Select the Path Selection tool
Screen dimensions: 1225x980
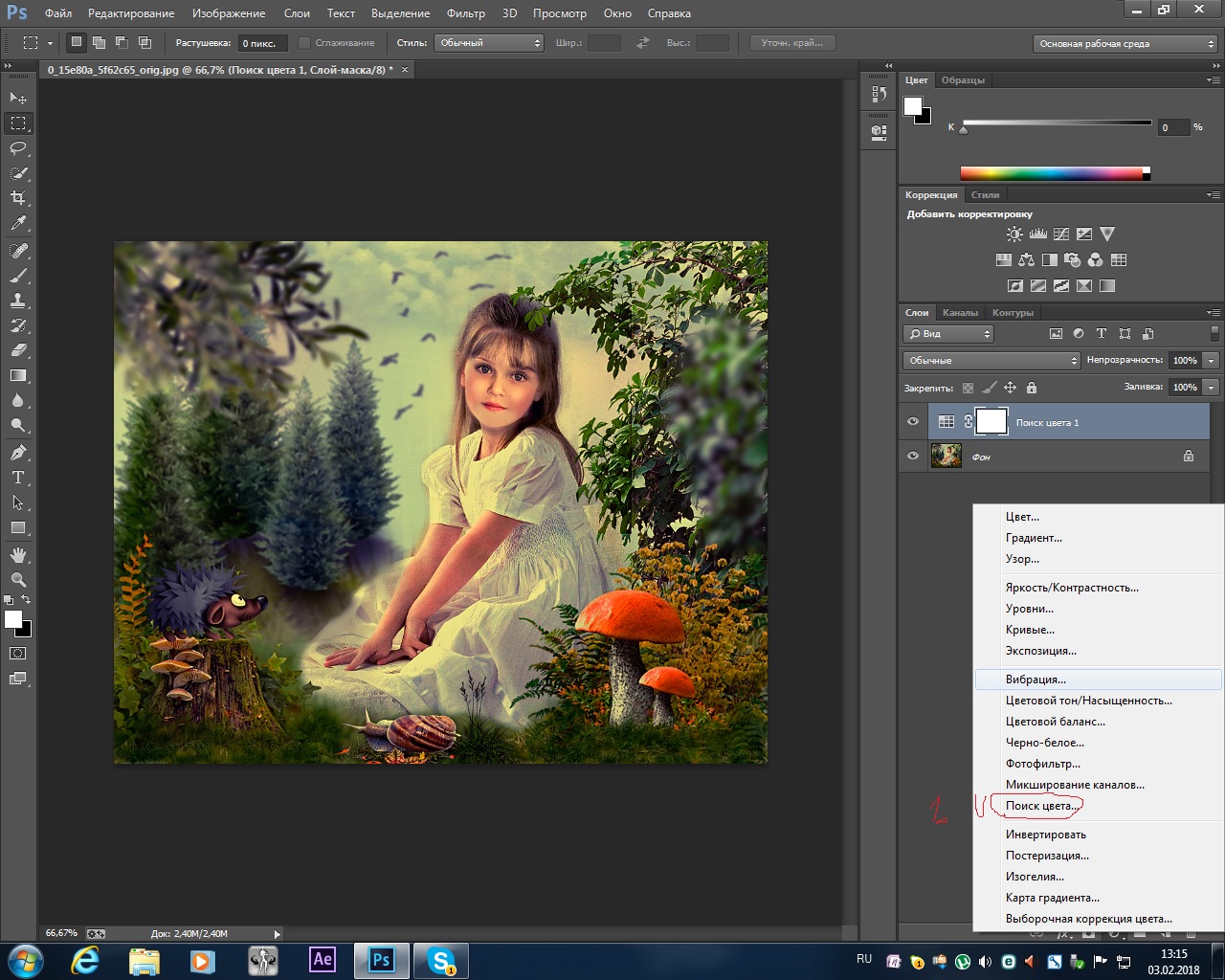[x=18, y=502]
